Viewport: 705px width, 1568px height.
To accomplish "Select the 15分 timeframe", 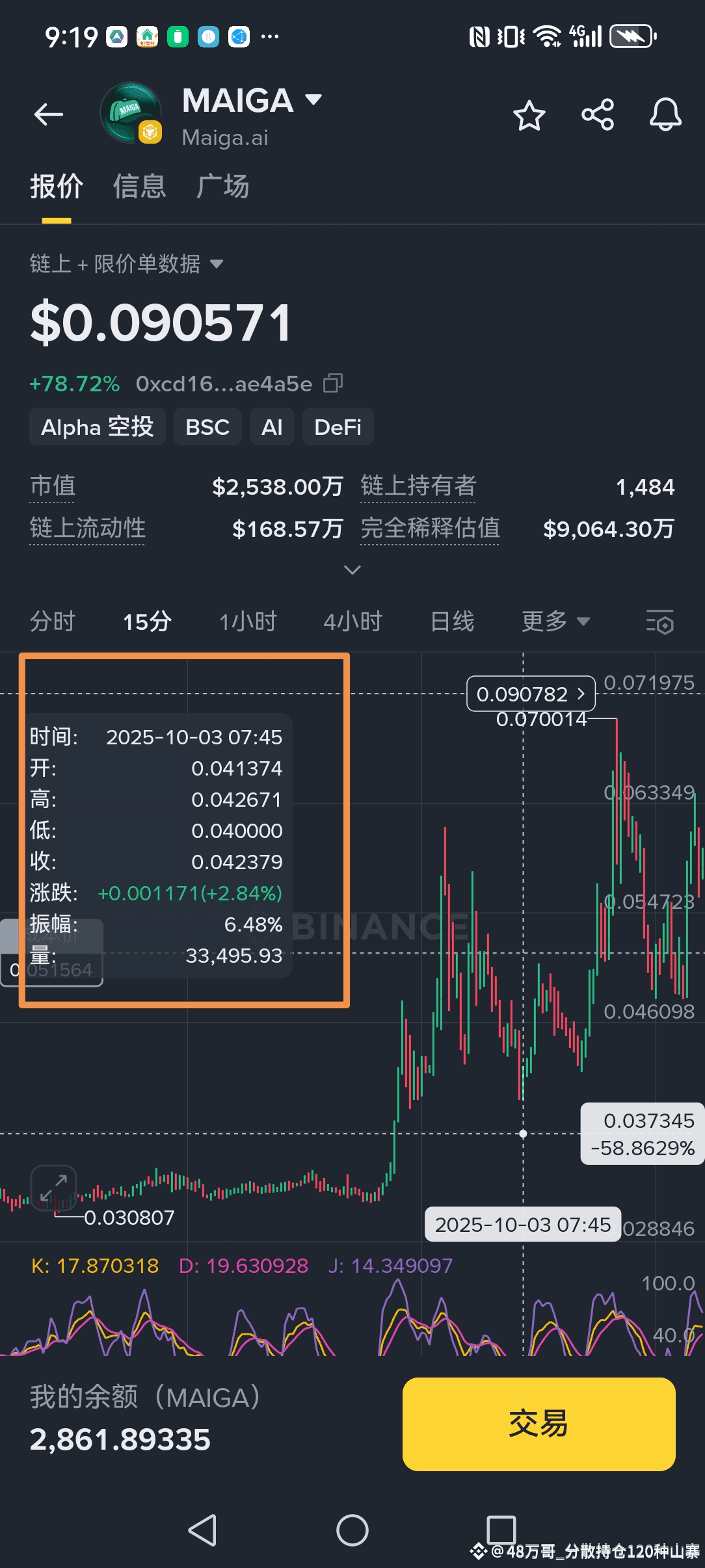I will (147, 621).
